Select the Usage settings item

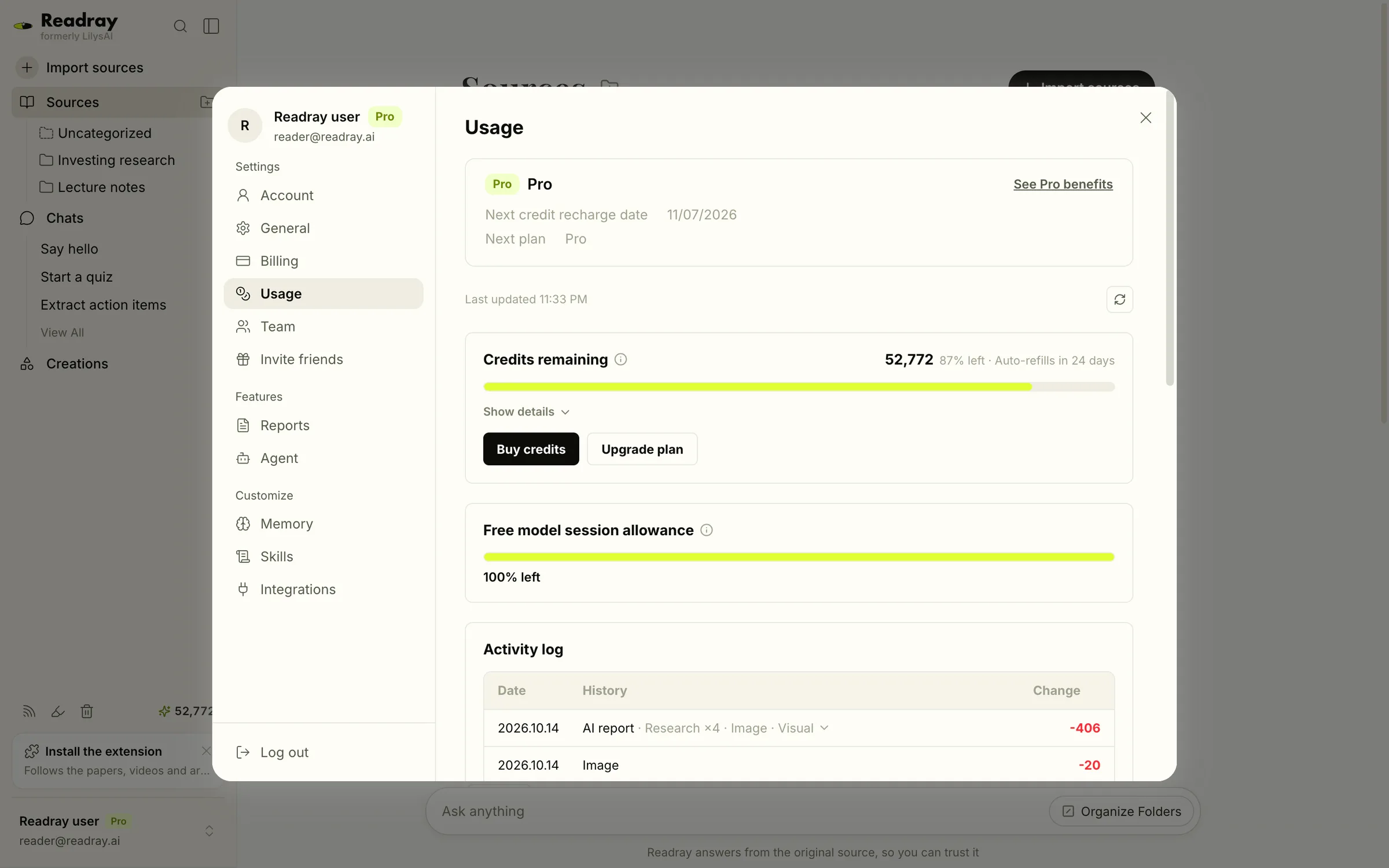click(x=324, y=293)
